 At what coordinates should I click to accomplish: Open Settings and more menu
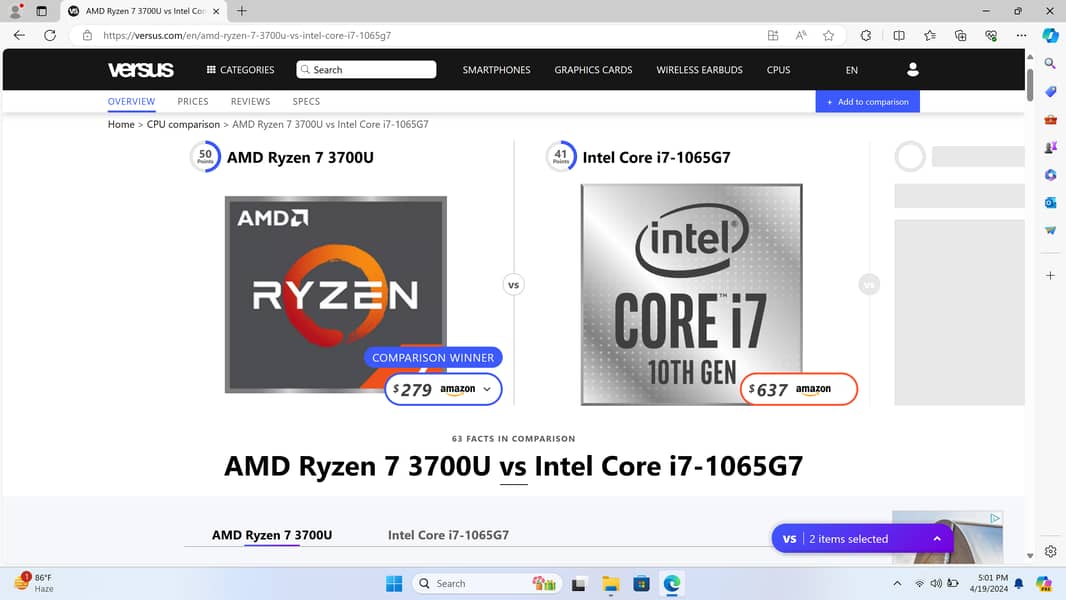click(1021, 35)
